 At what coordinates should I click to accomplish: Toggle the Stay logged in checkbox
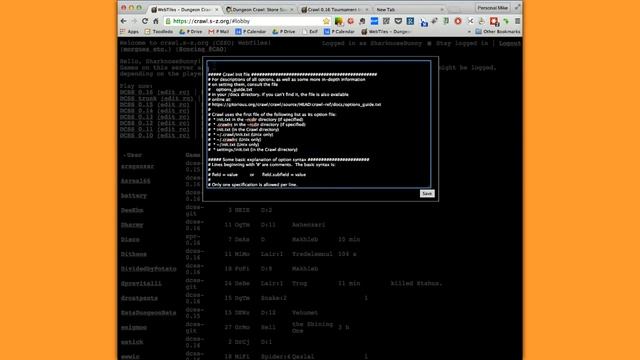tap(429, 43)
